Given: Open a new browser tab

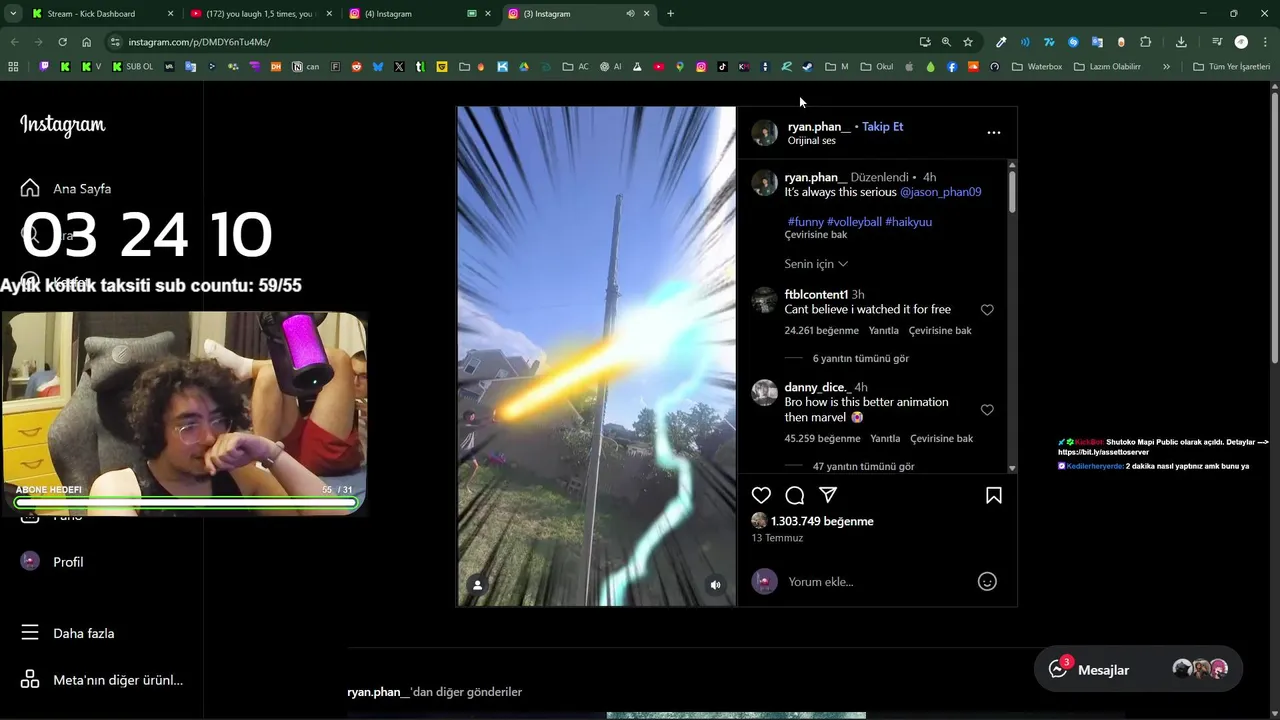Looking at the screenshot, I should click(670, 14).
